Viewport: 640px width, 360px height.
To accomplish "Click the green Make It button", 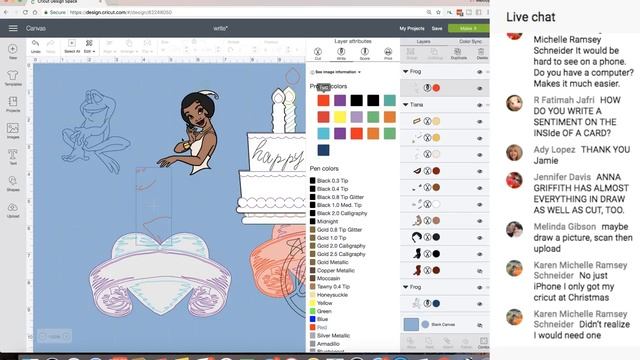I will click(x=468, y=28).
